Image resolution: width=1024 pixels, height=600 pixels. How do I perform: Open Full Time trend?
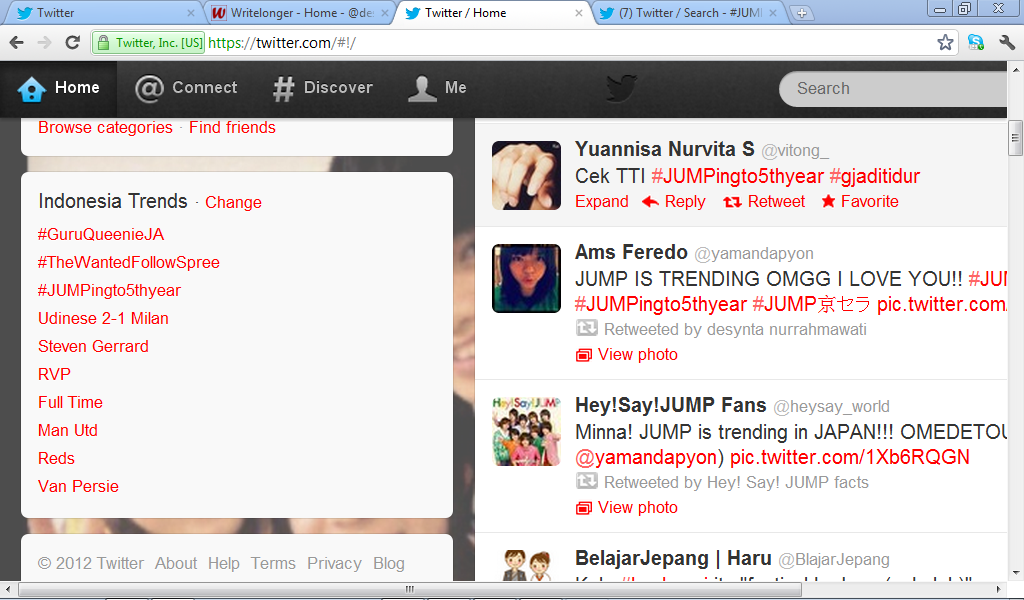(x=70, y=403)
